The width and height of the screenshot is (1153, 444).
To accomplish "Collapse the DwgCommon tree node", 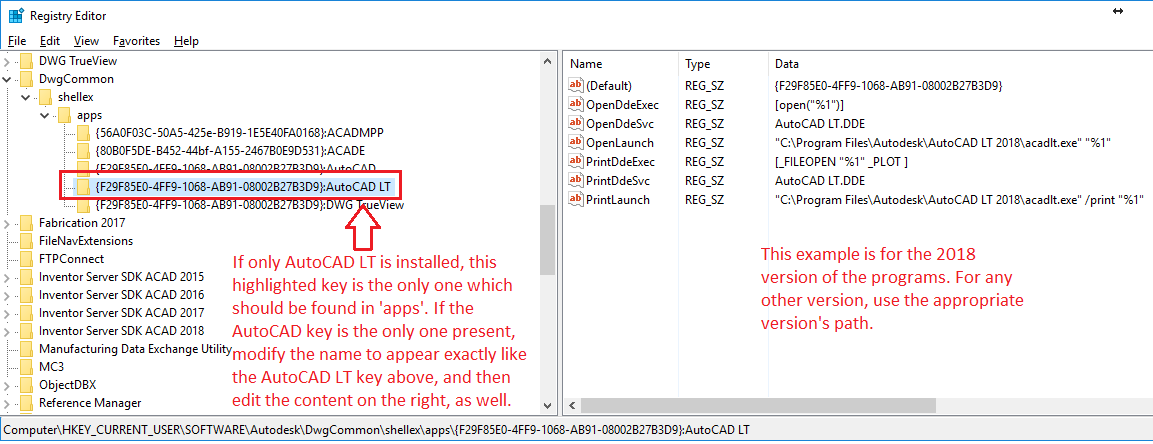I will click(x=7, y=79).
